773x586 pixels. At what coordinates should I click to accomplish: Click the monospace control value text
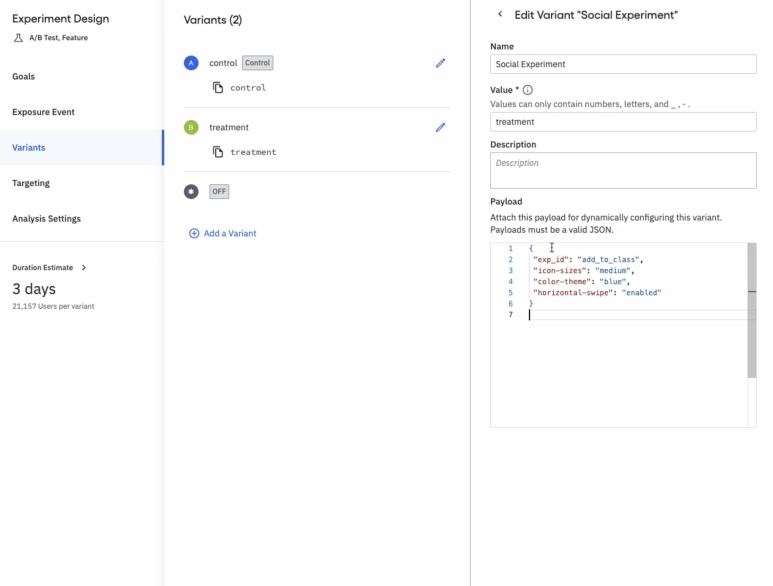tap(248, 88)
